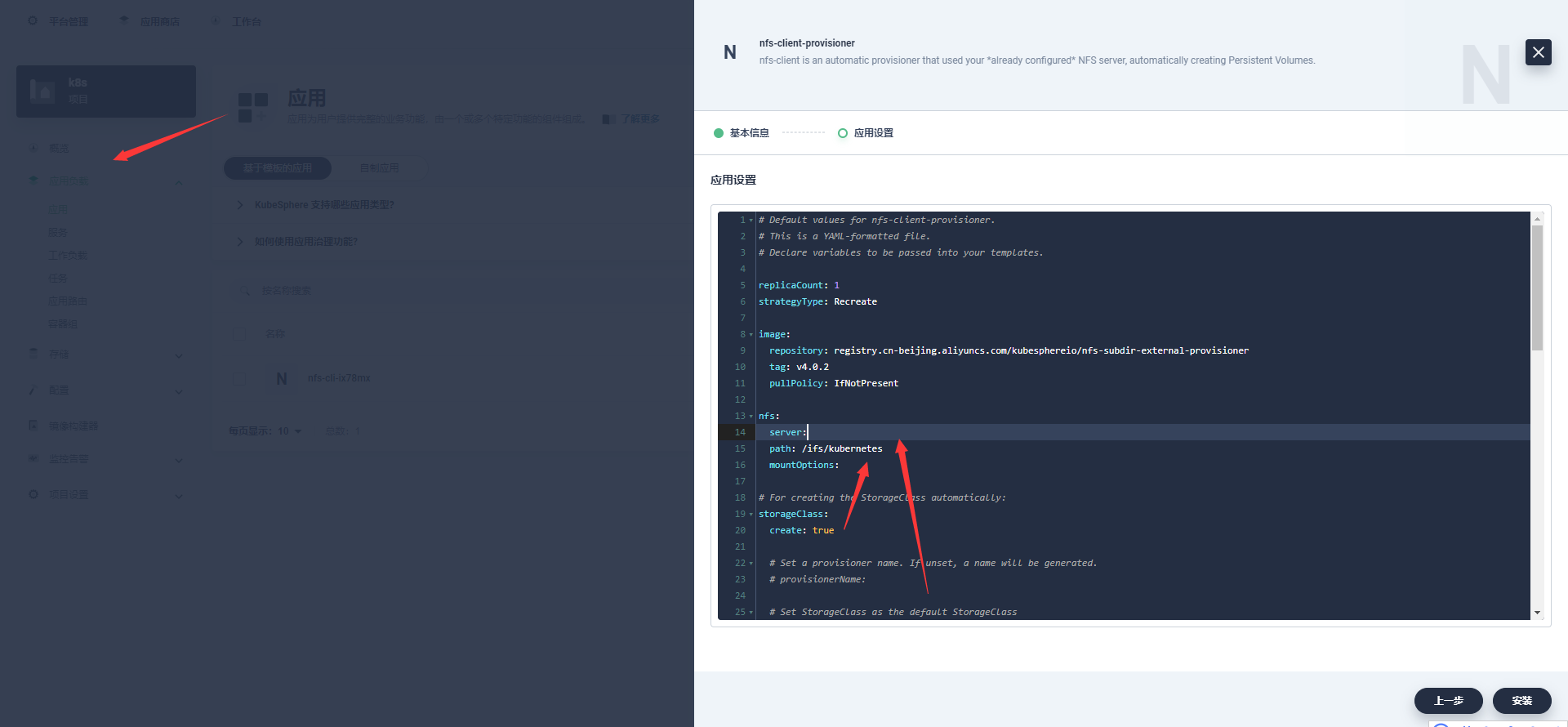Click the 镜像构建器 icon
Viewport: 1568px width, 727px height.
pos(33,426)
